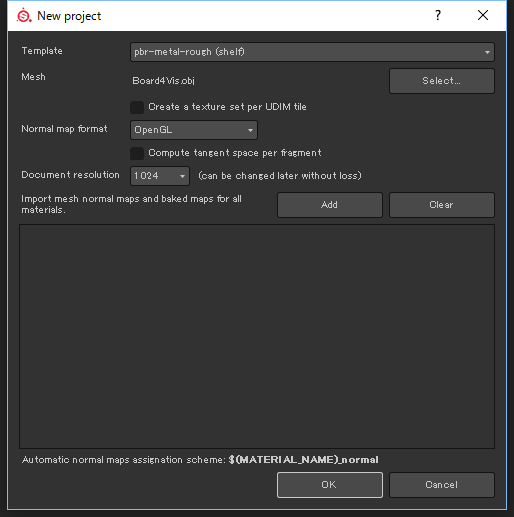Click the Board4Vis.obj mesh filename text

tap(163, 81)
